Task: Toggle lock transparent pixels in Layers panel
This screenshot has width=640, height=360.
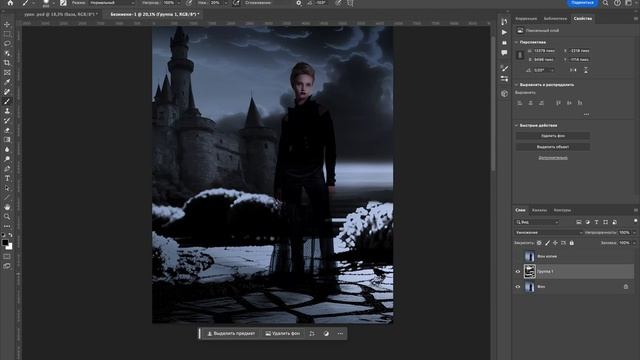Action: pos(539,243)
